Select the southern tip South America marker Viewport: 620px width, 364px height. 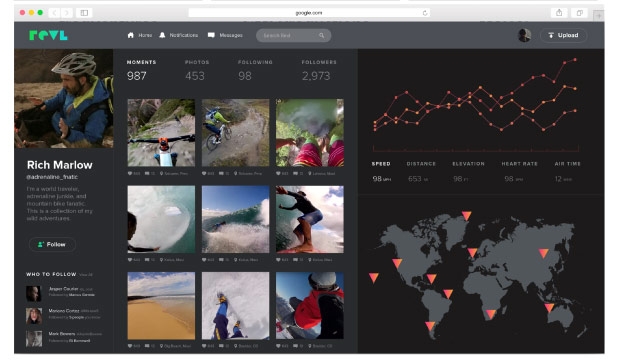(x=430, y=326)
